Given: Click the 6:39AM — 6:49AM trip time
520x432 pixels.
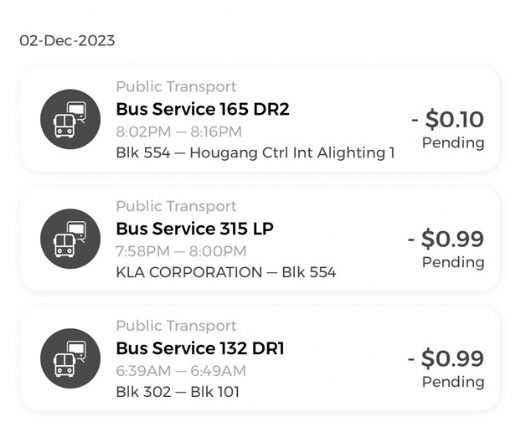Looking at the screenshot, I should click(181, 371).
